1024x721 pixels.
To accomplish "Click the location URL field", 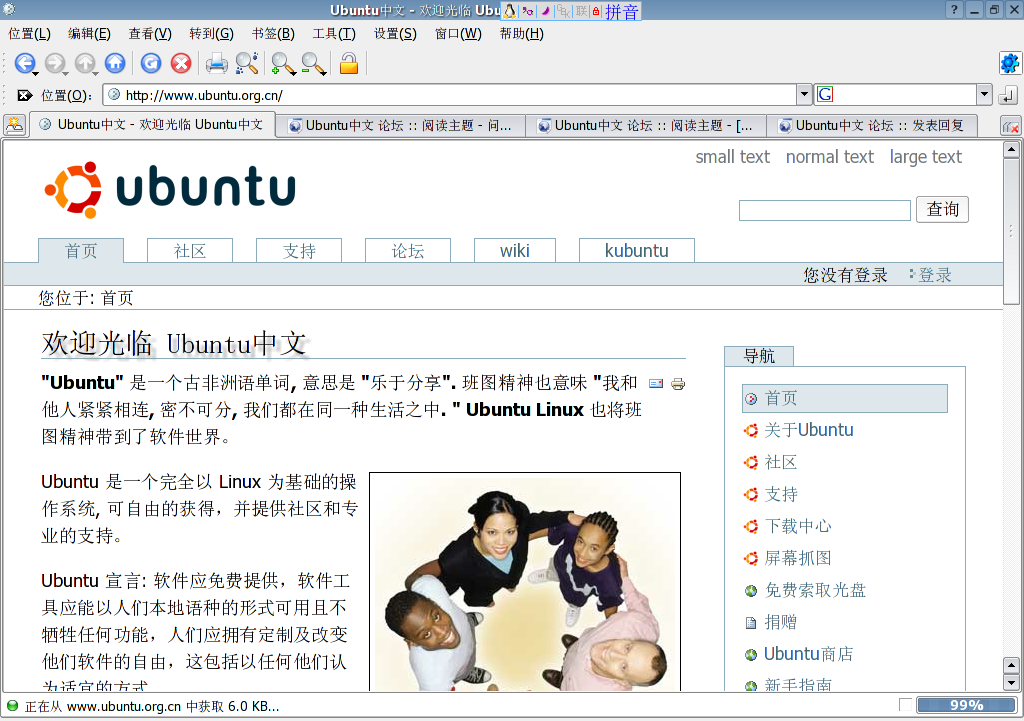I will pyautogui.click(x=451, y=95).
